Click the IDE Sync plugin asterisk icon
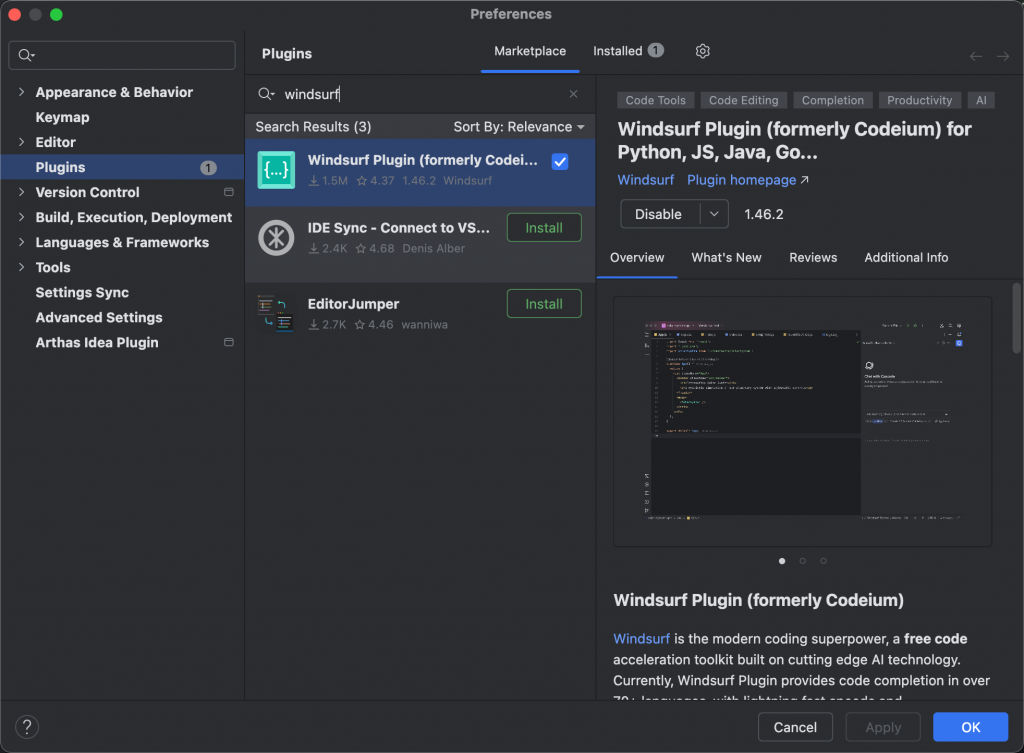The width and height of the screenshot is (1024, 753). tap(276, 238)
